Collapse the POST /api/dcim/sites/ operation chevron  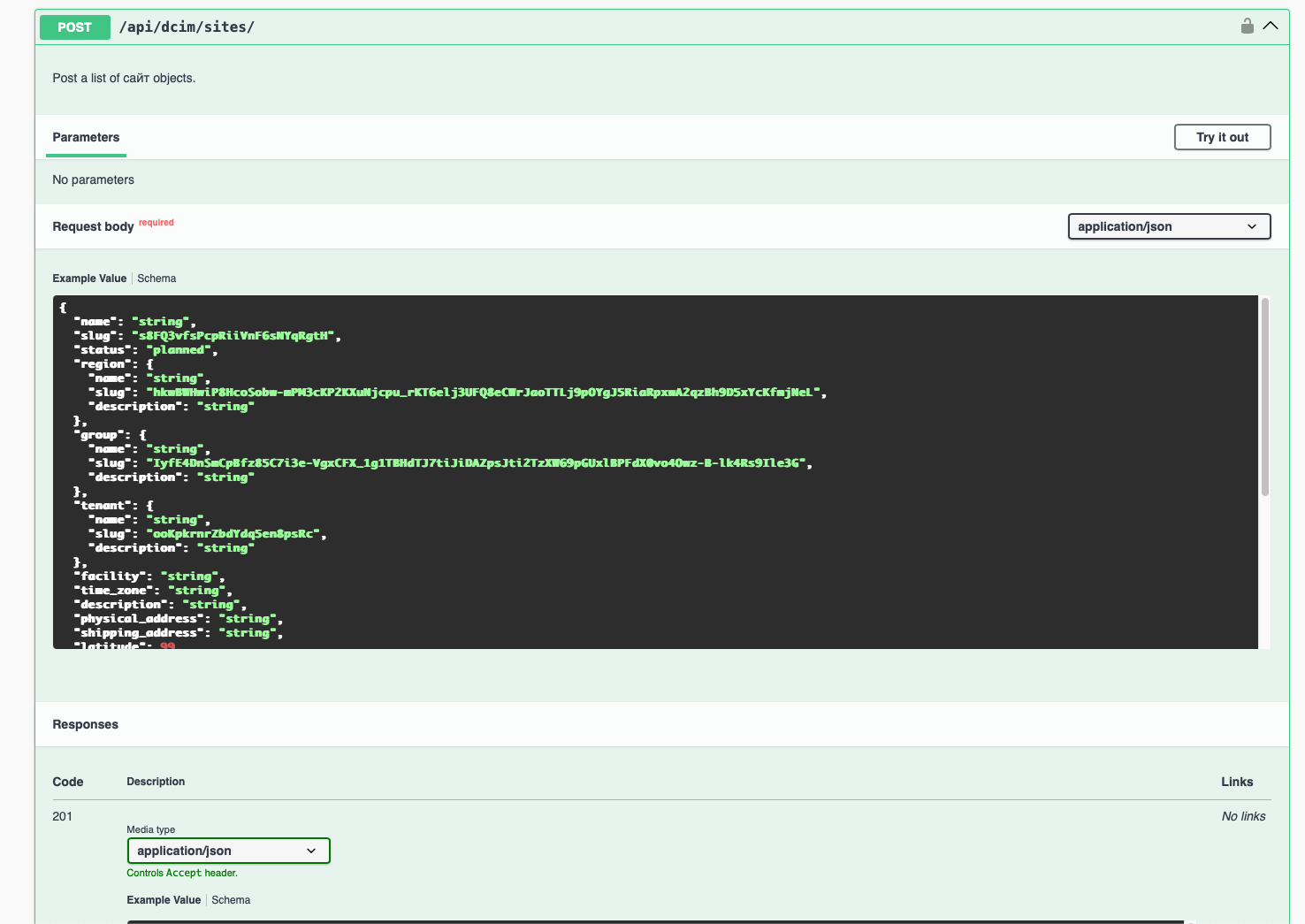click(x=1271, y=26)
